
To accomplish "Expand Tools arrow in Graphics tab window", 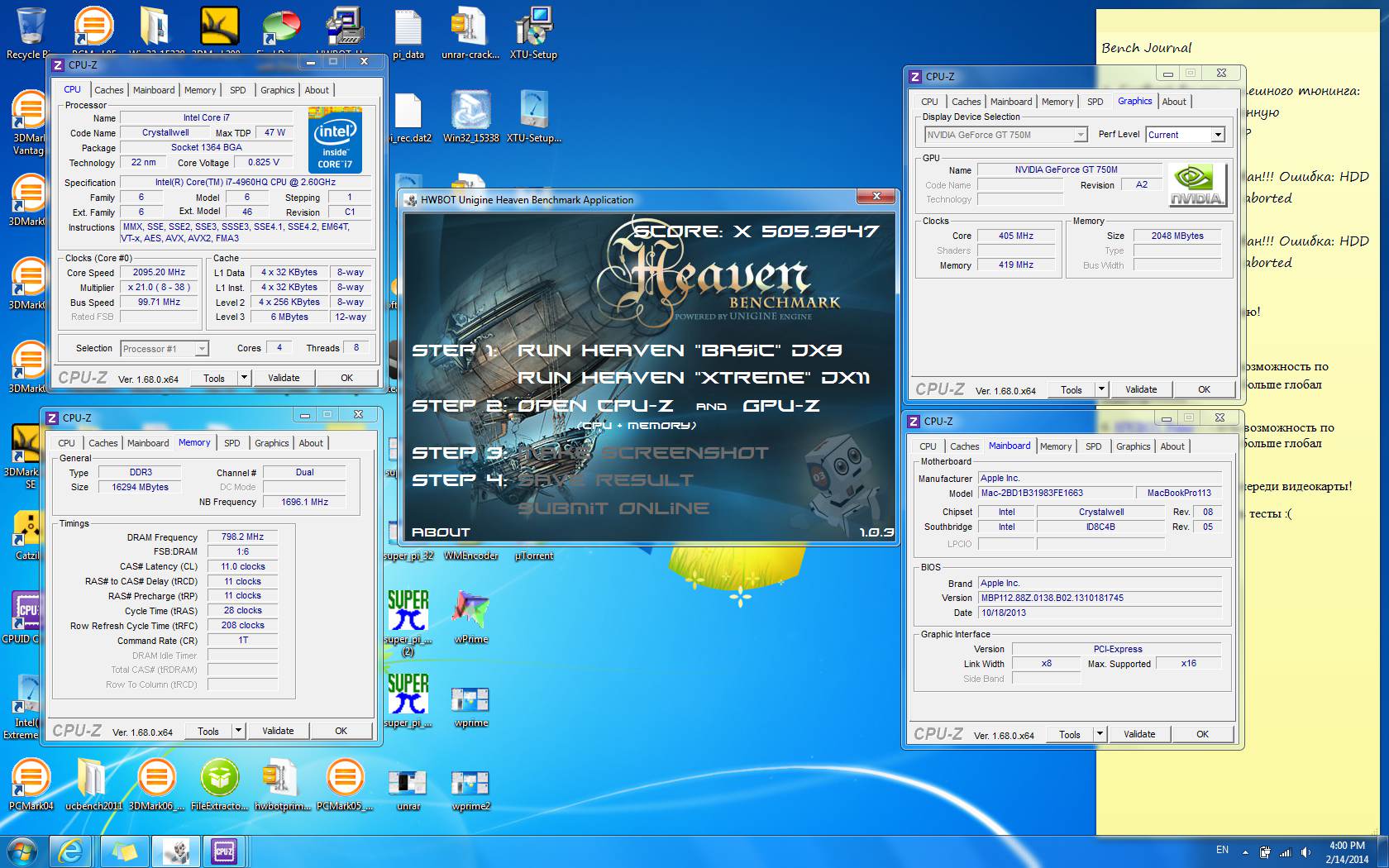I will pyautogui.click(x=1101, y=389).
